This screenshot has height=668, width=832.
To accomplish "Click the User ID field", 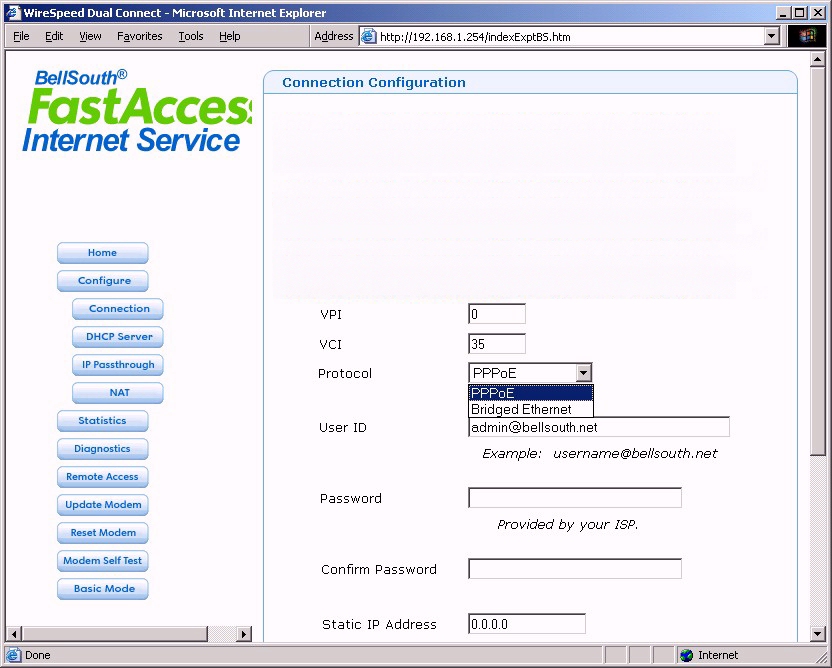I will click(599, 427).
